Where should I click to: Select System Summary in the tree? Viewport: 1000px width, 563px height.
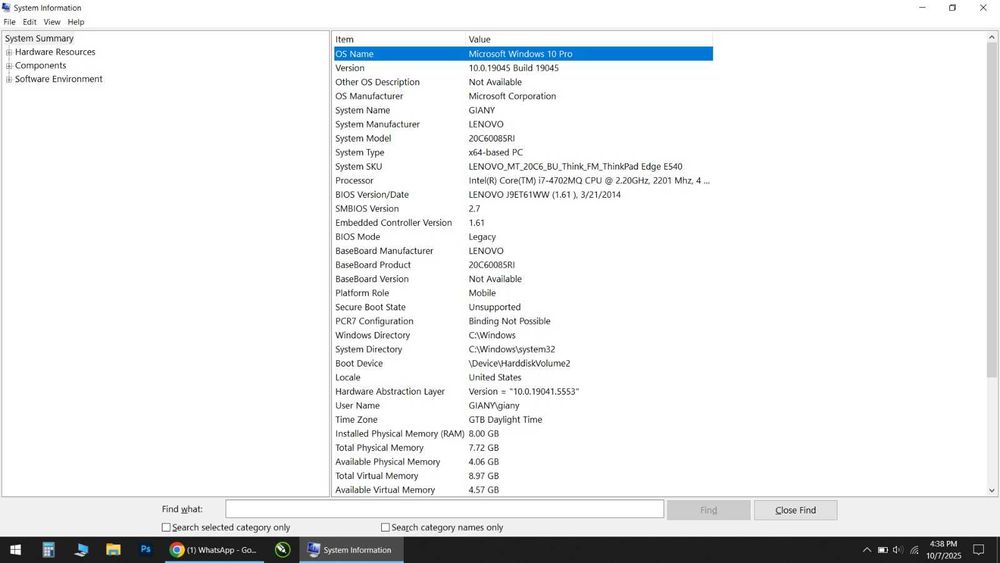pyautogui.click(x=40, y=38)
